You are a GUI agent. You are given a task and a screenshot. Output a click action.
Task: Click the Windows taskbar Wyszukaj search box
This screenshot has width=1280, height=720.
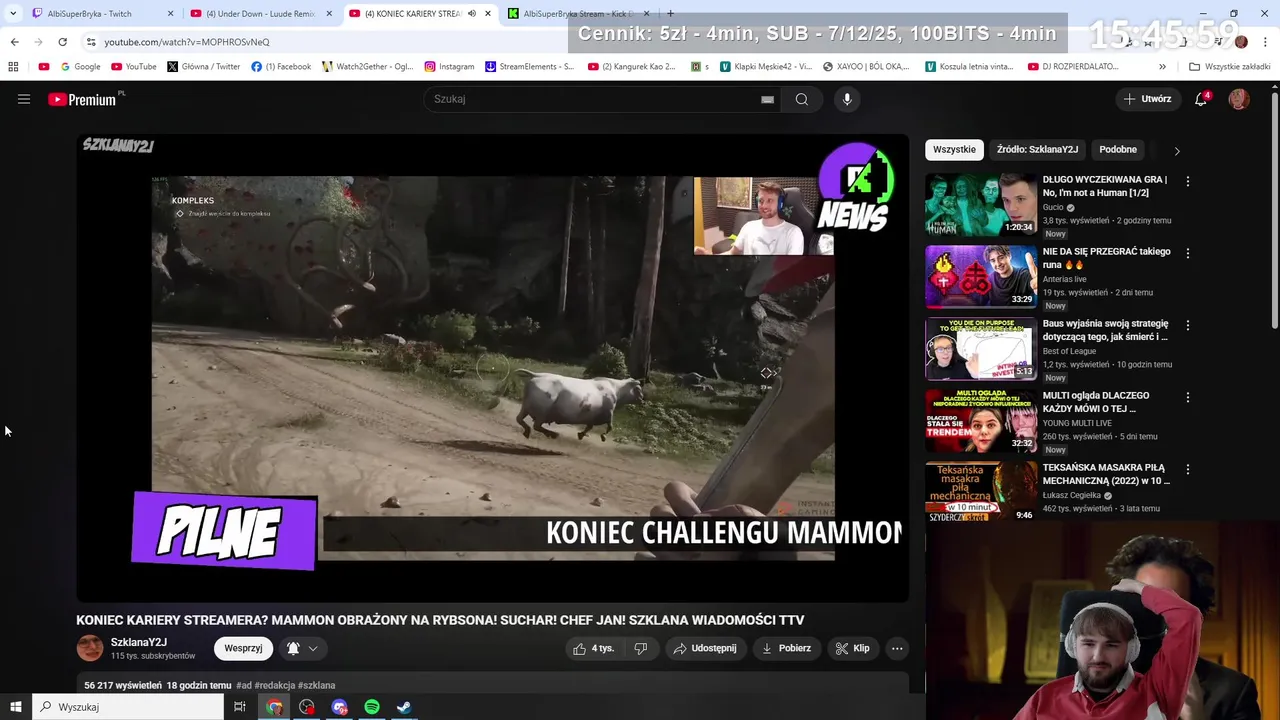(x=128, y=707)
